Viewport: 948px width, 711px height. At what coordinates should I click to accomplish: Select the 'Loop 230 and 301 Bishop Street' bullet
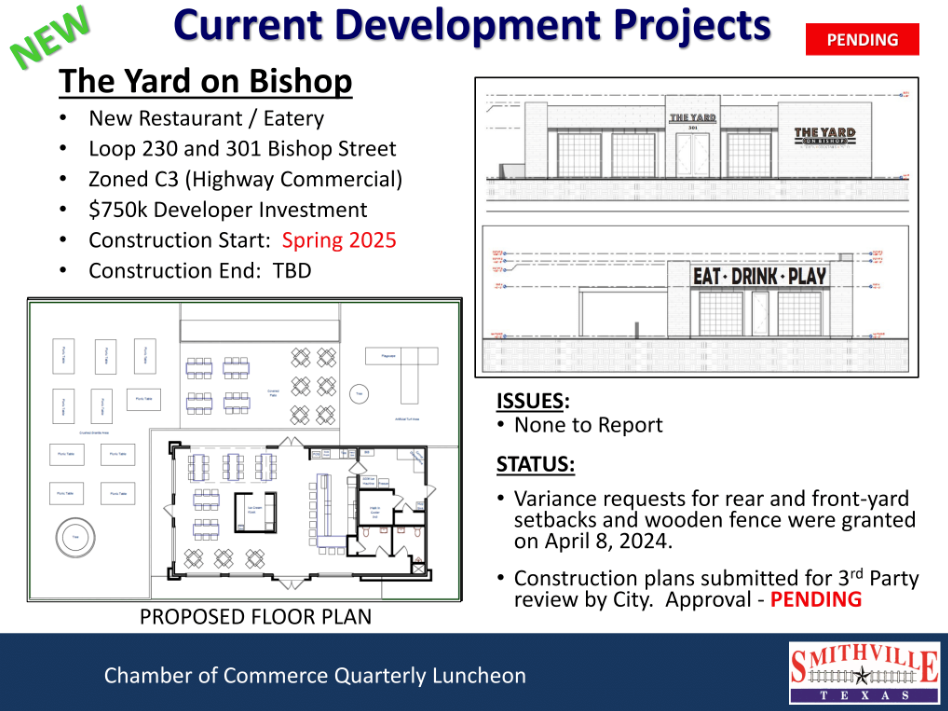(x=242, y=149)
